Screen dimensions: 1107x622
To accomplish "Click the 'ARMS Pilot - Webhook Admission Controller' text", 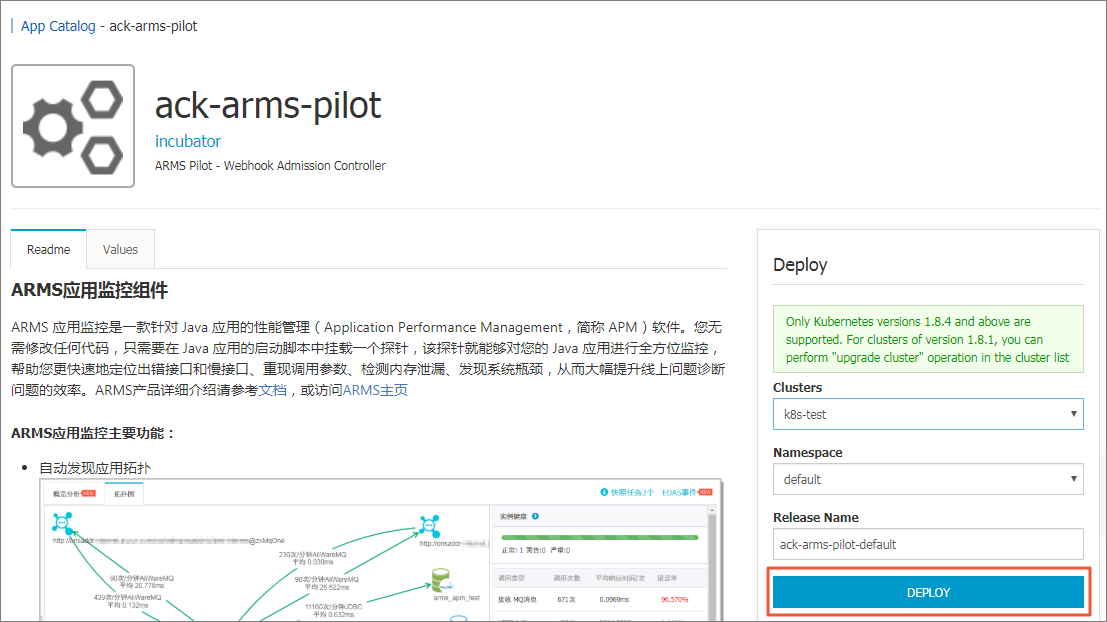I will [270, 166].
